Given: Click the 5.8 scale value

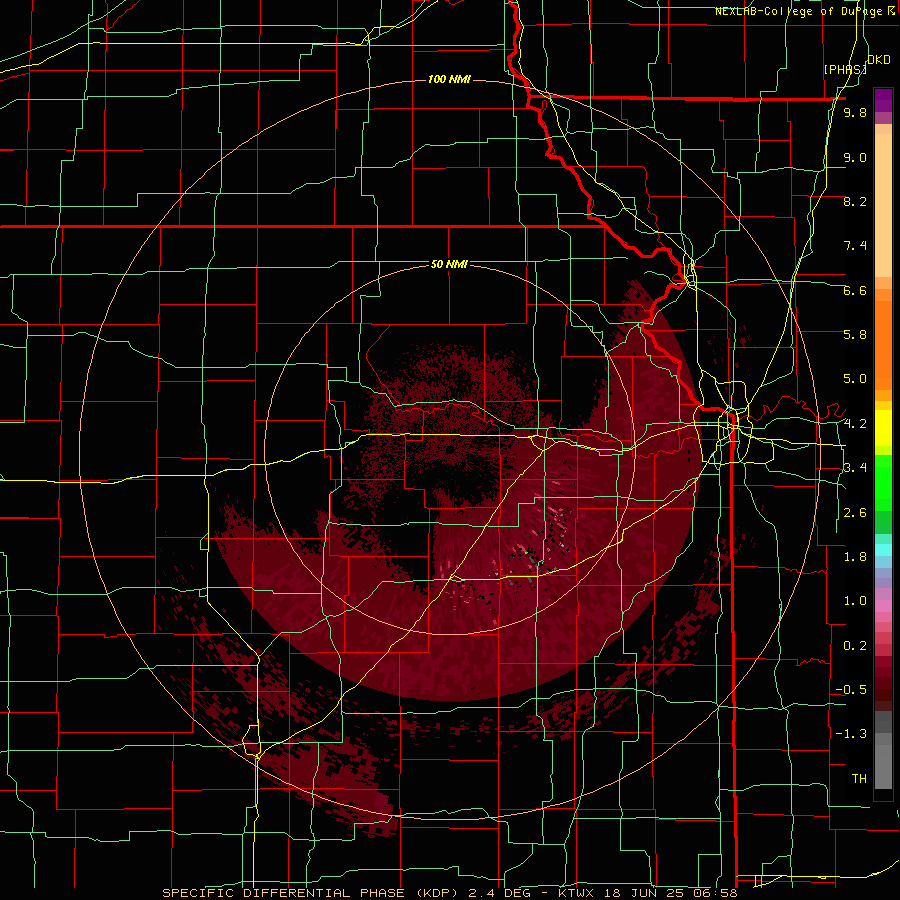Looking at the screenshot, I should point(855,335).
